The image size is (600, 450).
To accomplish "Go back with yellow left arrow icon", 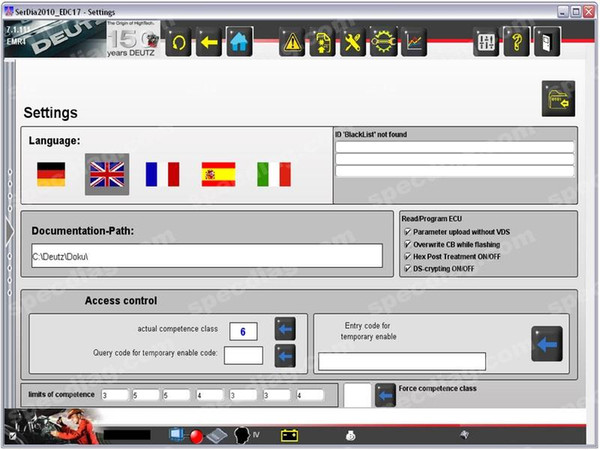I will pyautogui.click(x=209, y=42).
